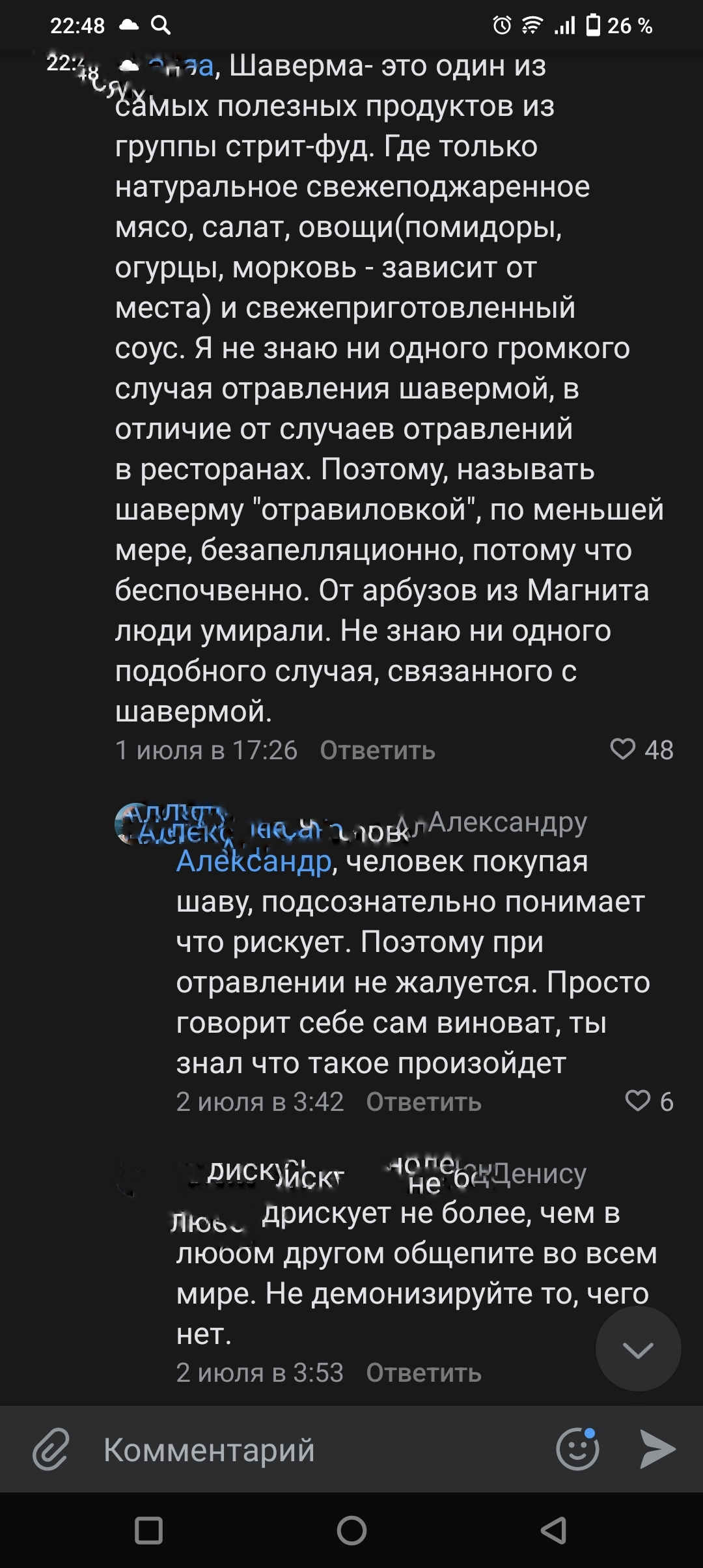The image size is (703, 1568).
Task: Tap the blue Александр mention link
Action: (254, 862)
